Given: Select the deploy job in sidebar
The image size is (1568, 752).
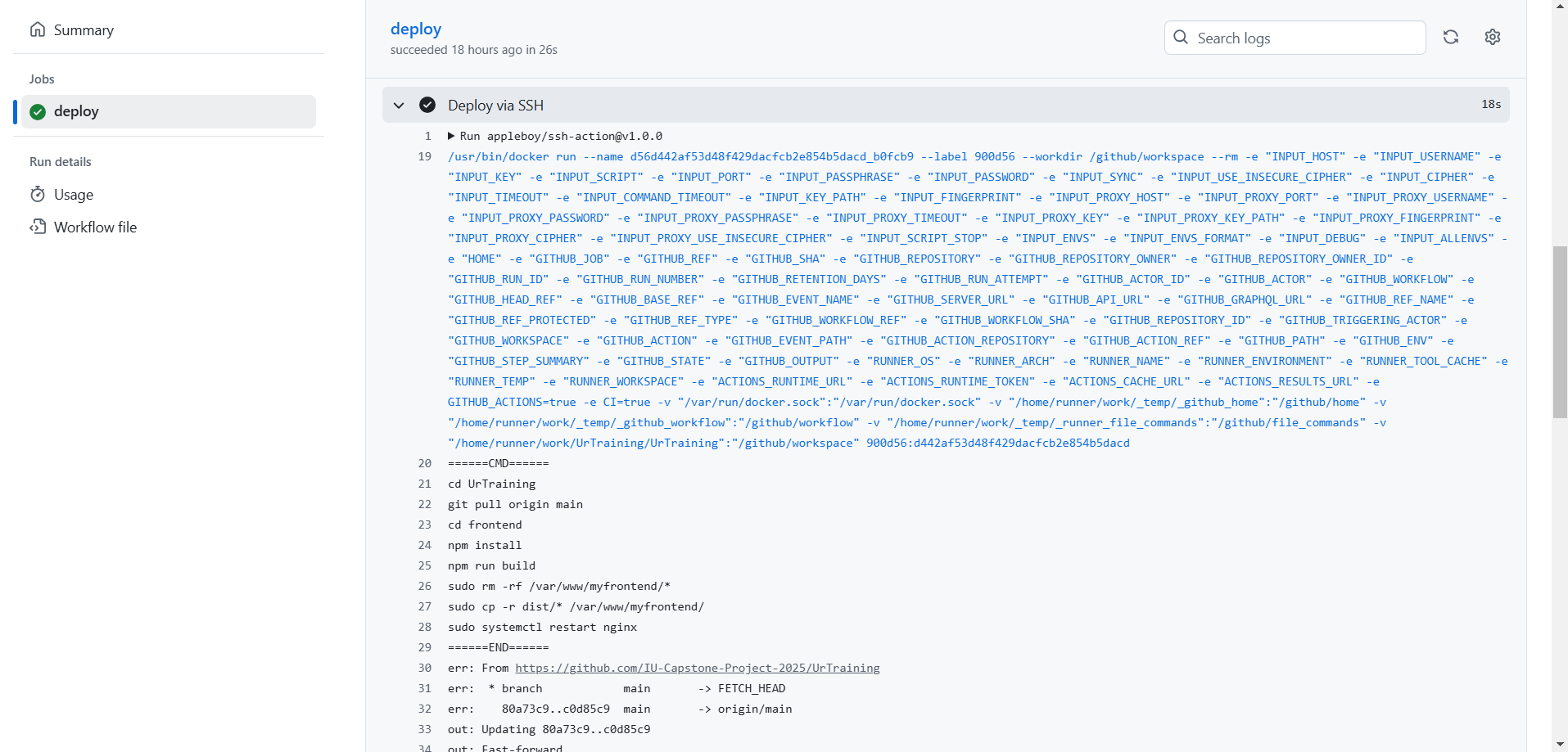Looking at the screenshot, I should [169, 111].
